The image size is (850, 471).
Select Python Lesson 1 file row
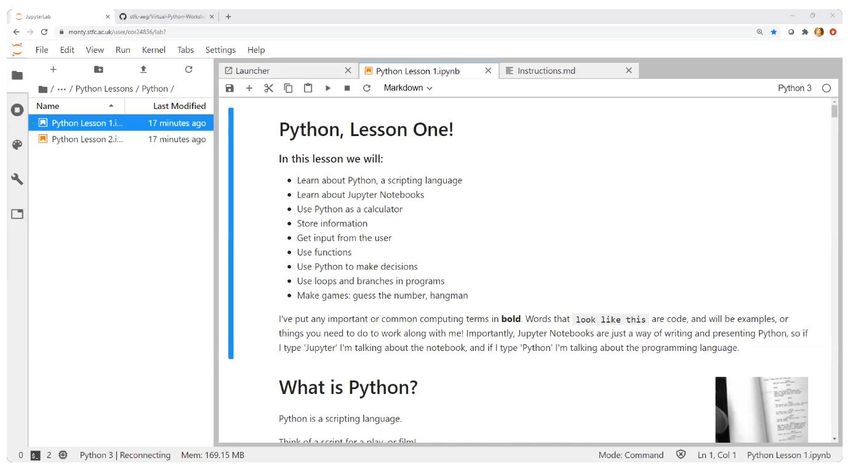[x=121, y=123]
